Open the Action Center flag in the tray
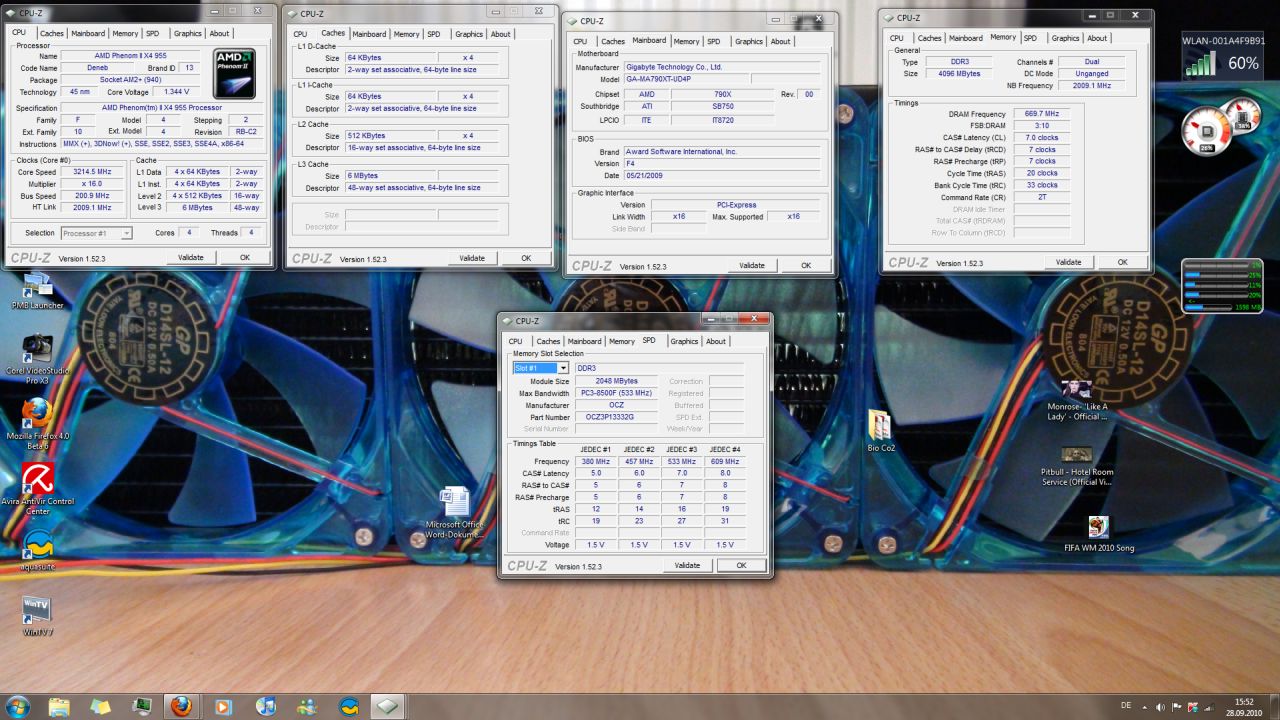The image size is (1280, 720). [x=1178, y=707]
